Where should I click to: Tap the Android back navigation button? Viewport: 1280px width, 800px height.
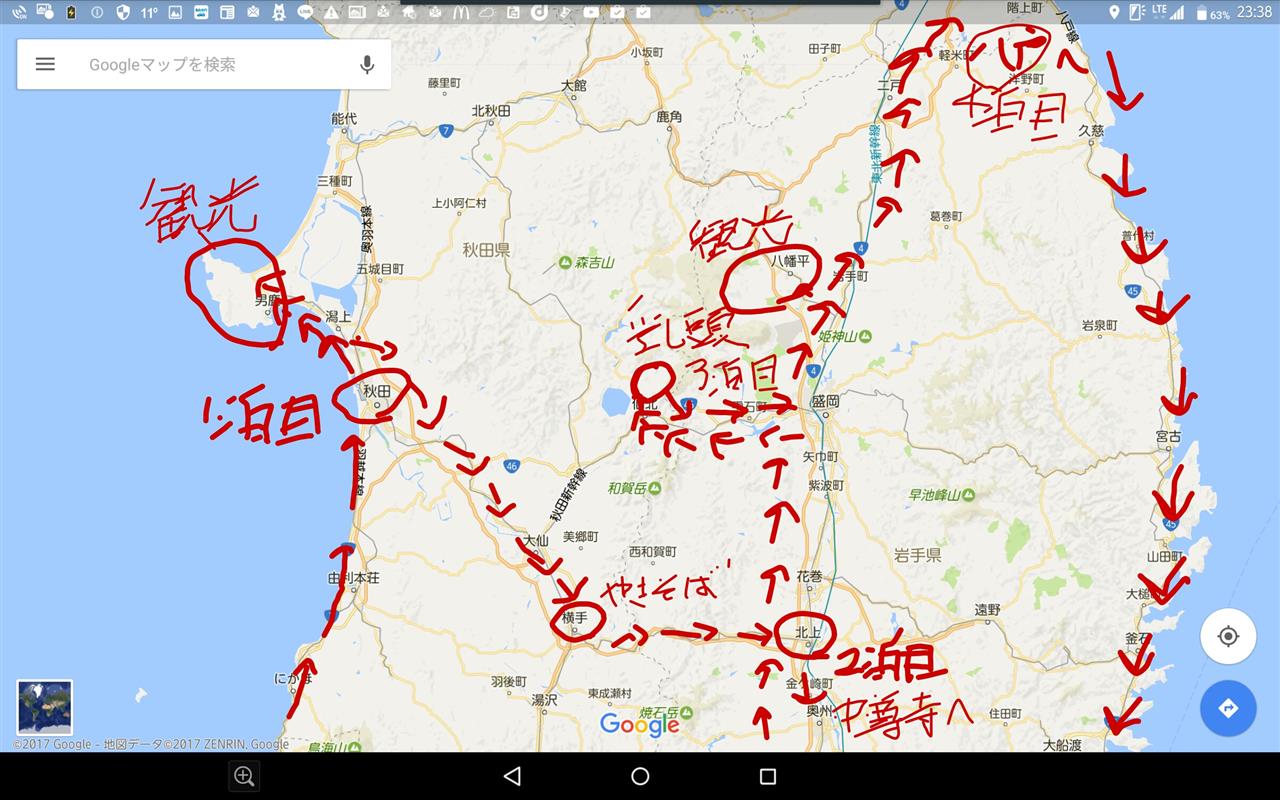pos(512,776)
